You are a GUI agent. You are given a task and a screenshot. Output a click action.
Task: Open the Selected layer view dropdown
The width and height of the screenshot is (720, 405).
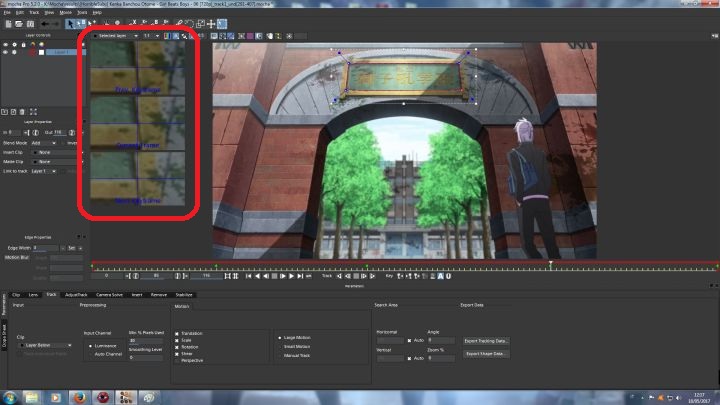[115, 36]
